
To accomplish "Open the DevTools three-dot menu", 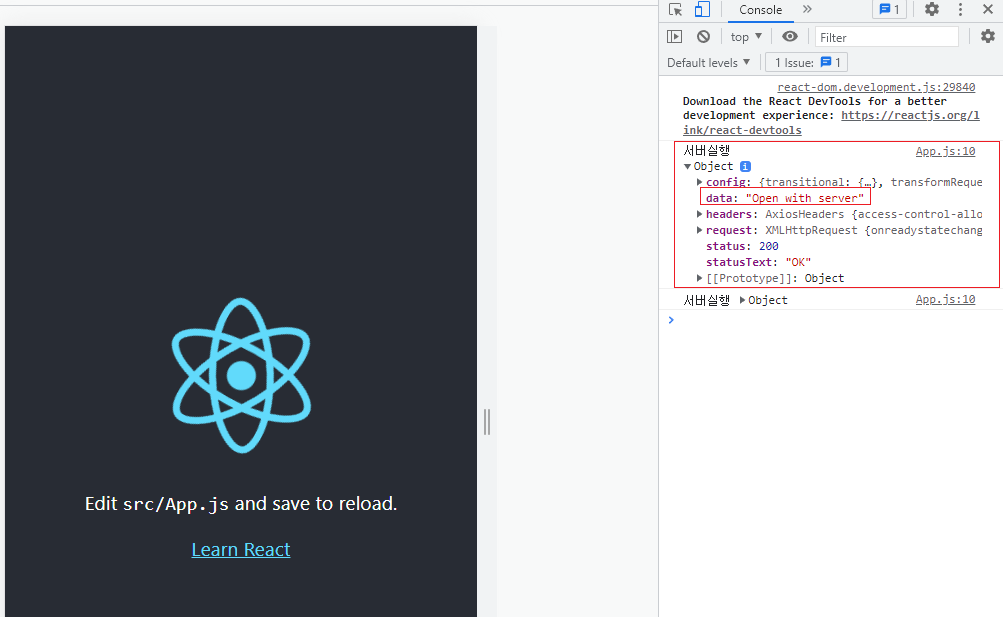I will pos(960,10).
